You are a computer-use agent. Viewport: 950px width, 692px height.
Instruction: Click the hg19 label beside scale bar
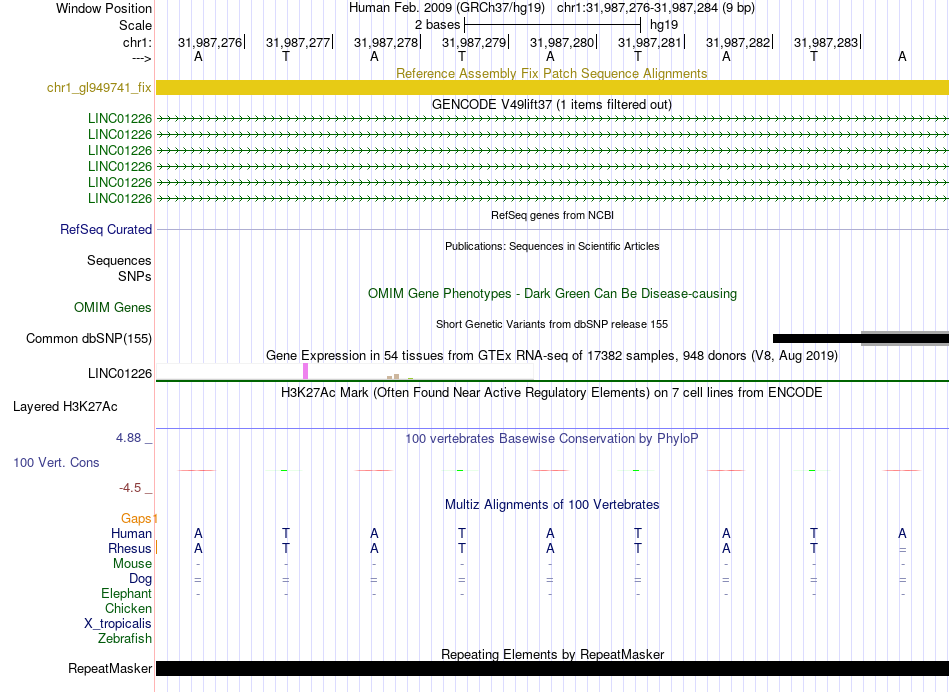(663, 25)
